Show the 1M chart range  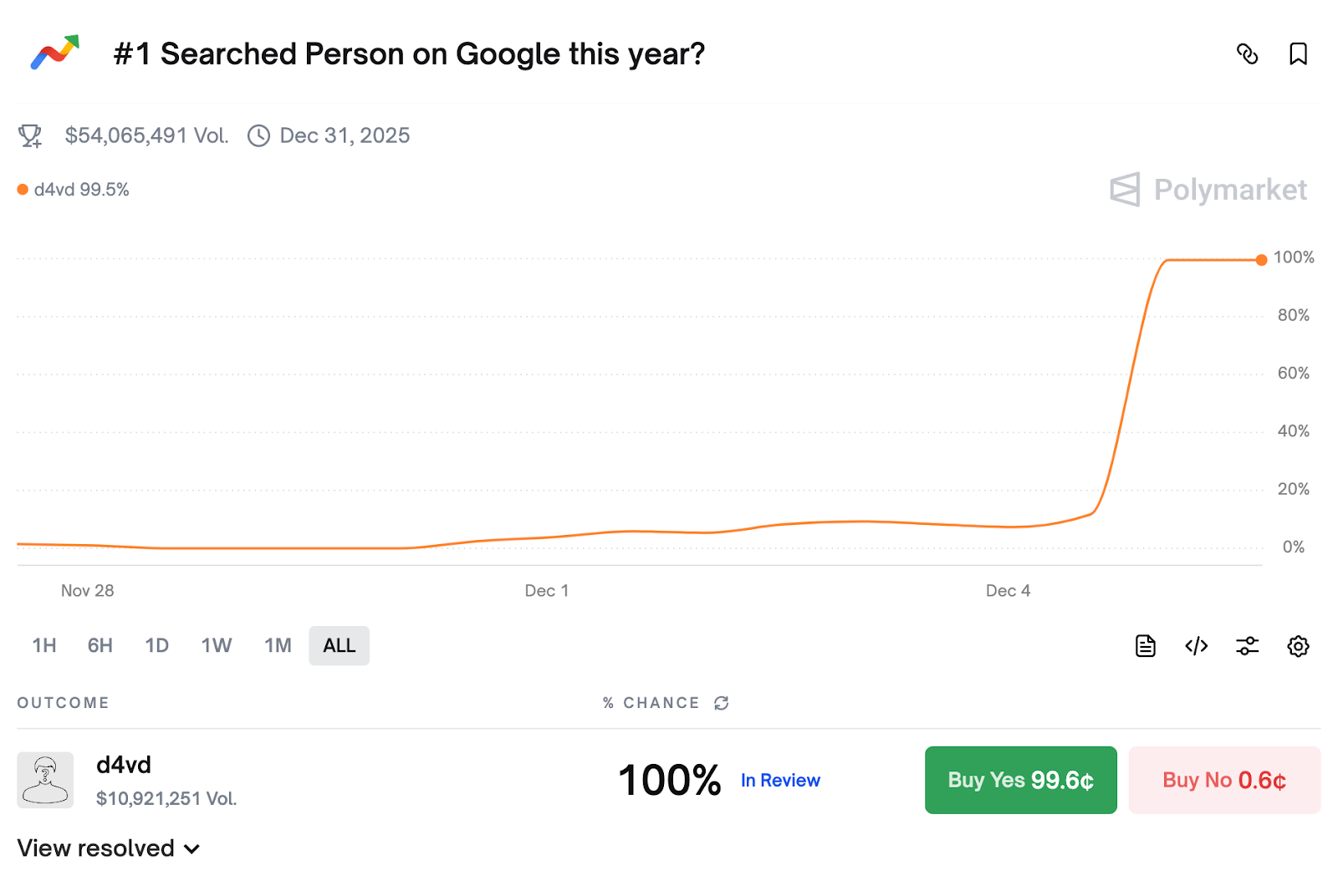[278, 646]
